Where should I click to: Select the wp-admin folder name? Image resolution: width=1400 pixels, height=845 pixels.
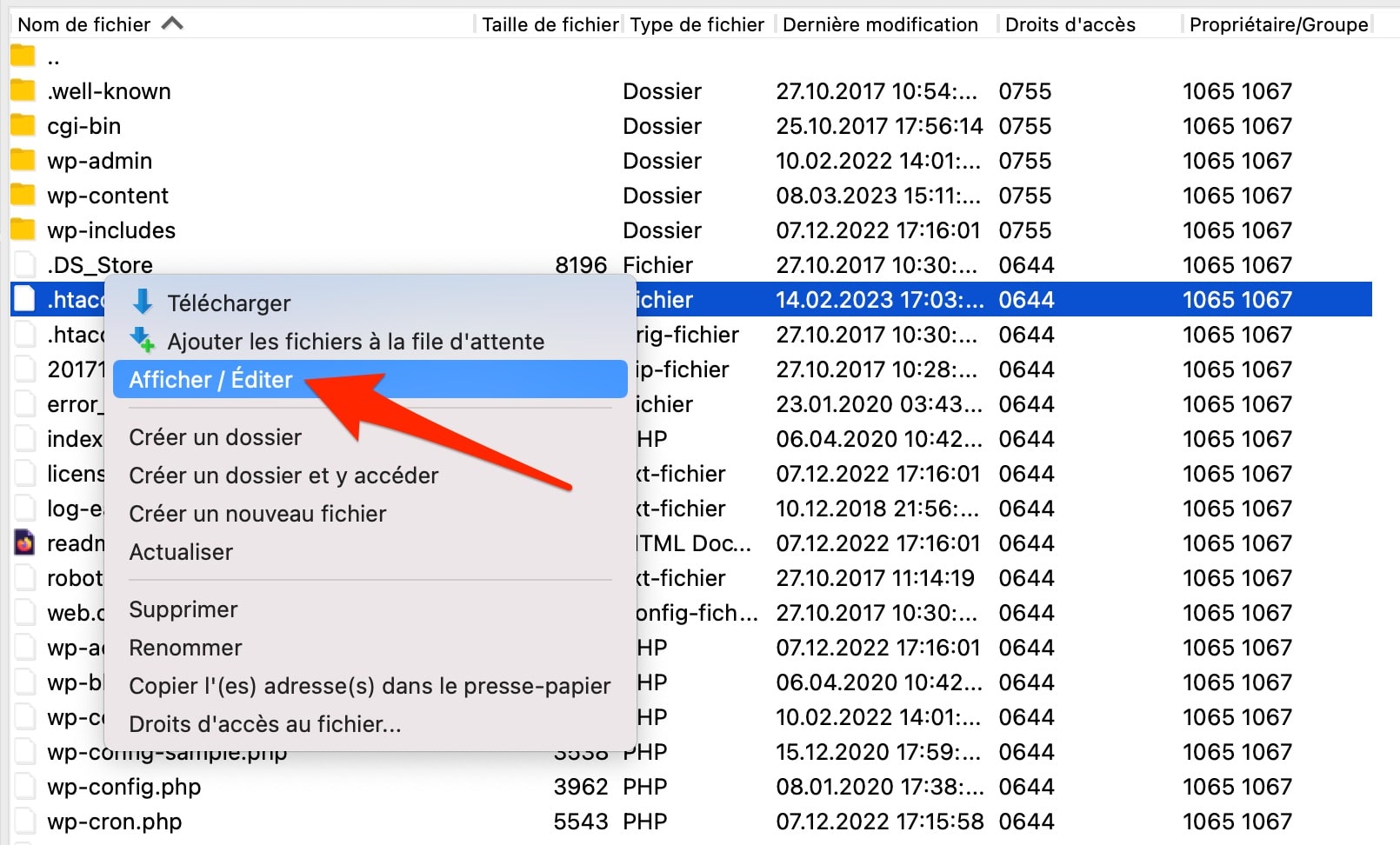pyautogui.click(x=99, y=161)
